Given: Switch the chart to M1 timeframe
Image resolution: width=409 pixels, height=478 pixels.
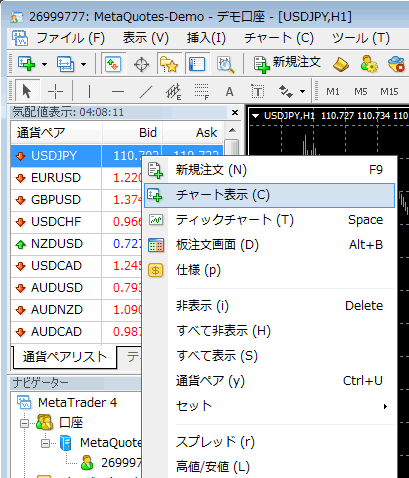Looking at the screenshot, I should pos(333,92).
